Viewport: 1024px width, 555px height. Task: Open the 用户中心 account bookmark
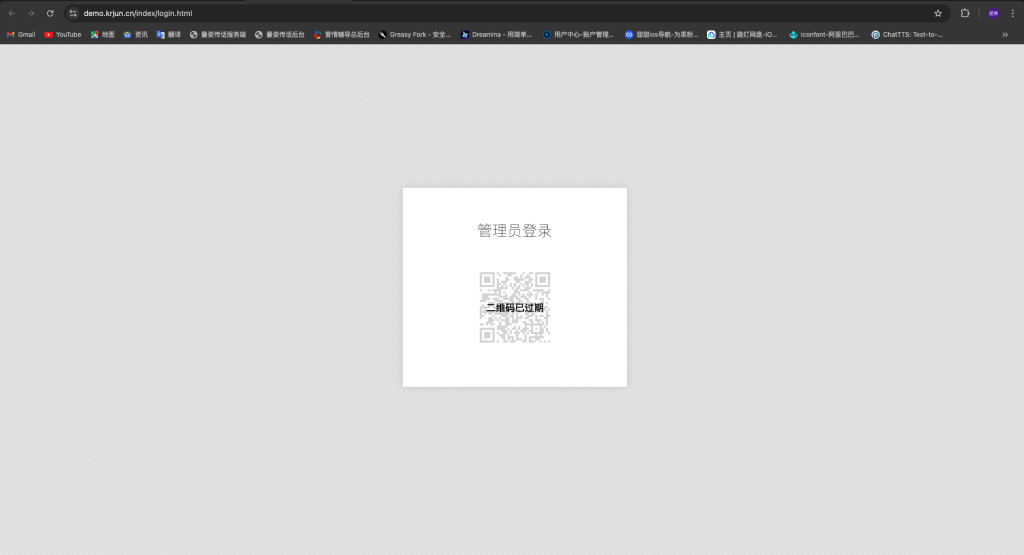pos(579,35)
